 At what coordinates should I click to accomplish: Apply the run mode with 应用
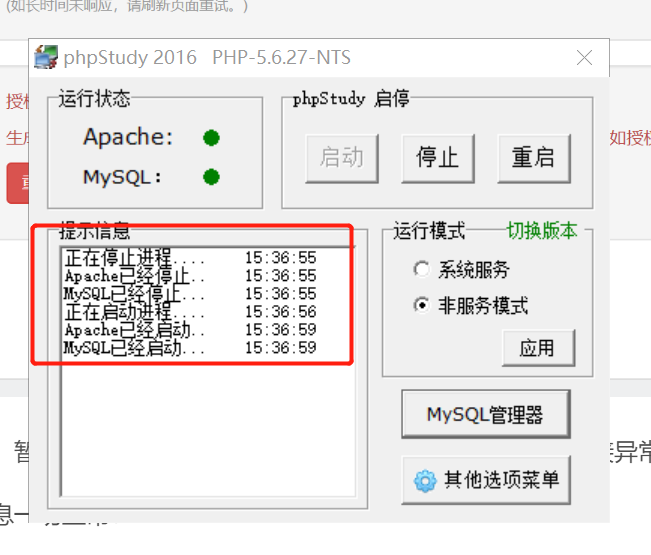(538, 348)
